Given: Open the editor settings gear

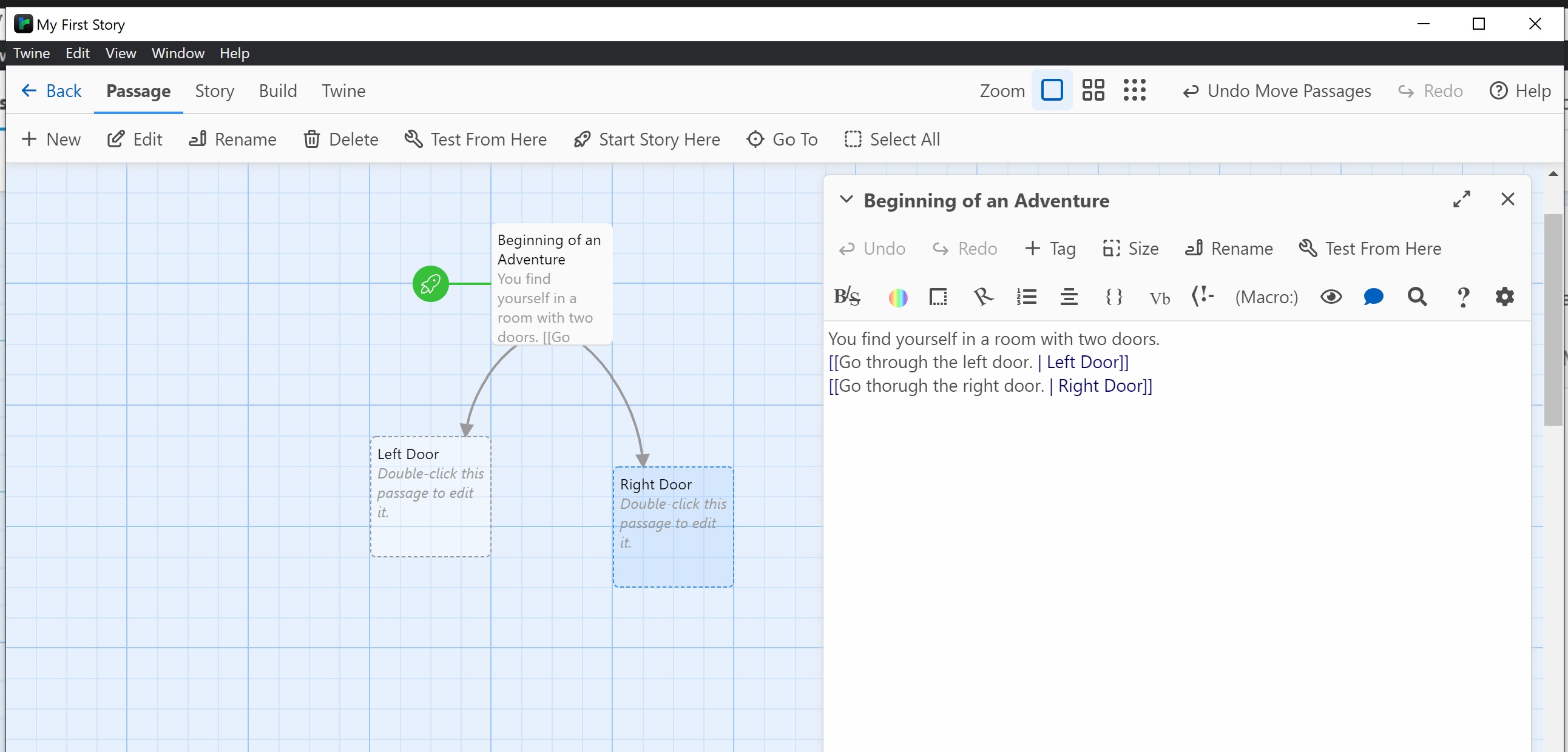Looking at the screenshot, I should point(1504,297).
